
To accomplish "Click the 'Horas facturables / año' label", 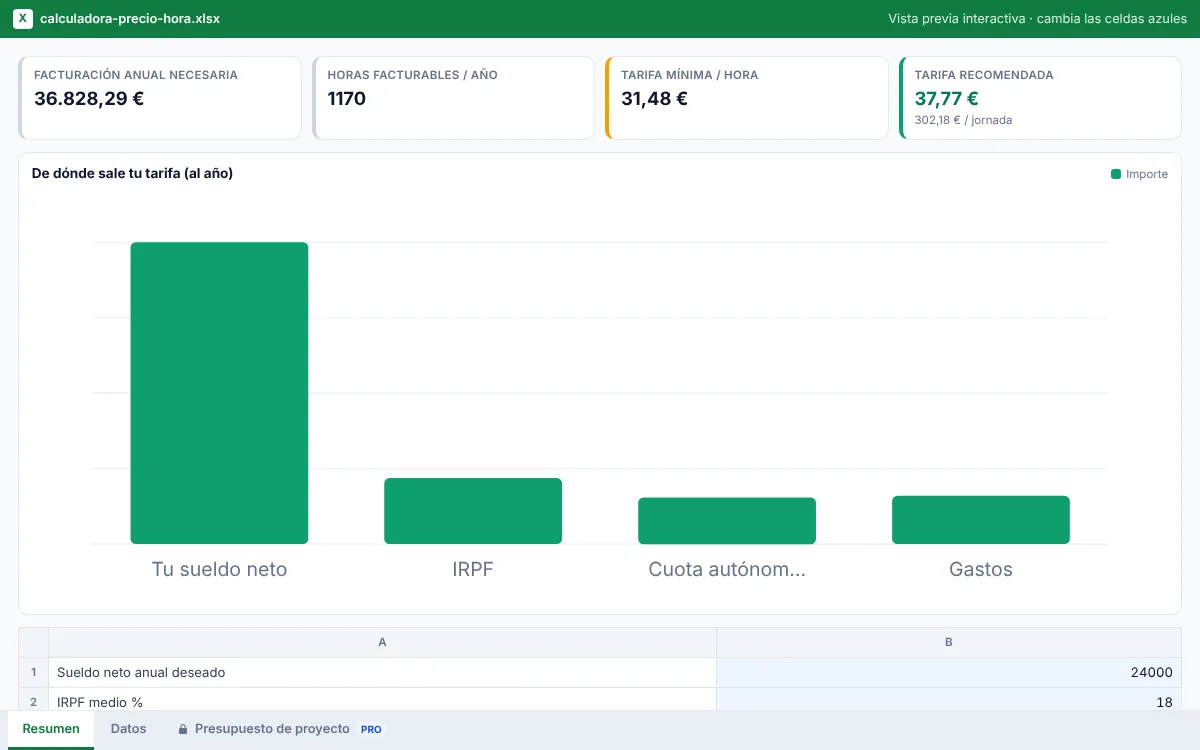I will [x=412, y=75].
